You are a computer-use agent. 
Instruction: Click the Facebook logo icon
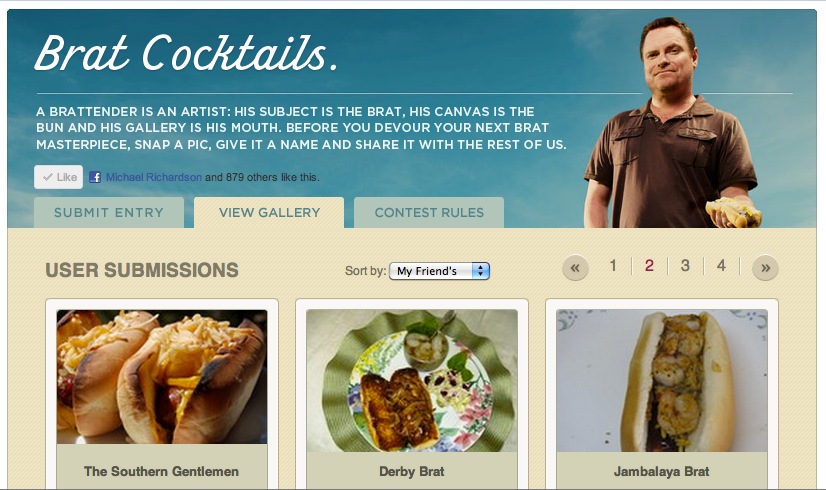point(95,177)
